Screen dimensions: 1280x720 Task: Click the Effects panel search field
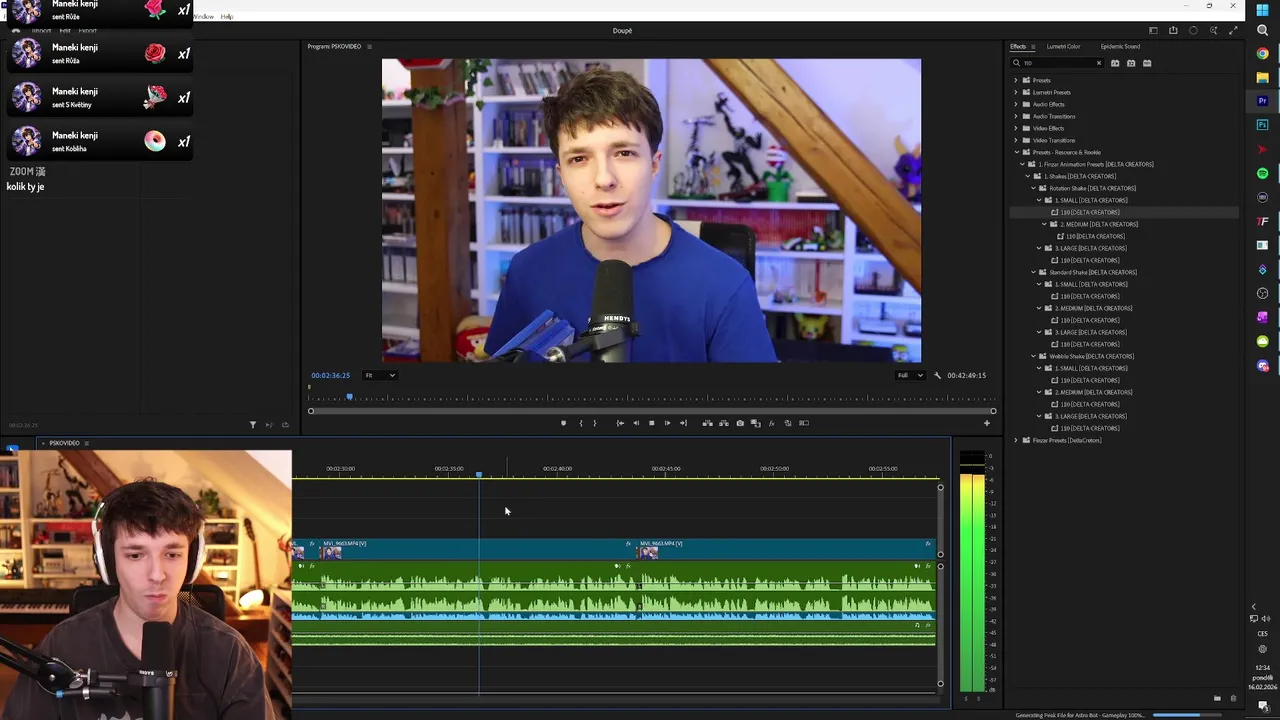[1057, 63]
